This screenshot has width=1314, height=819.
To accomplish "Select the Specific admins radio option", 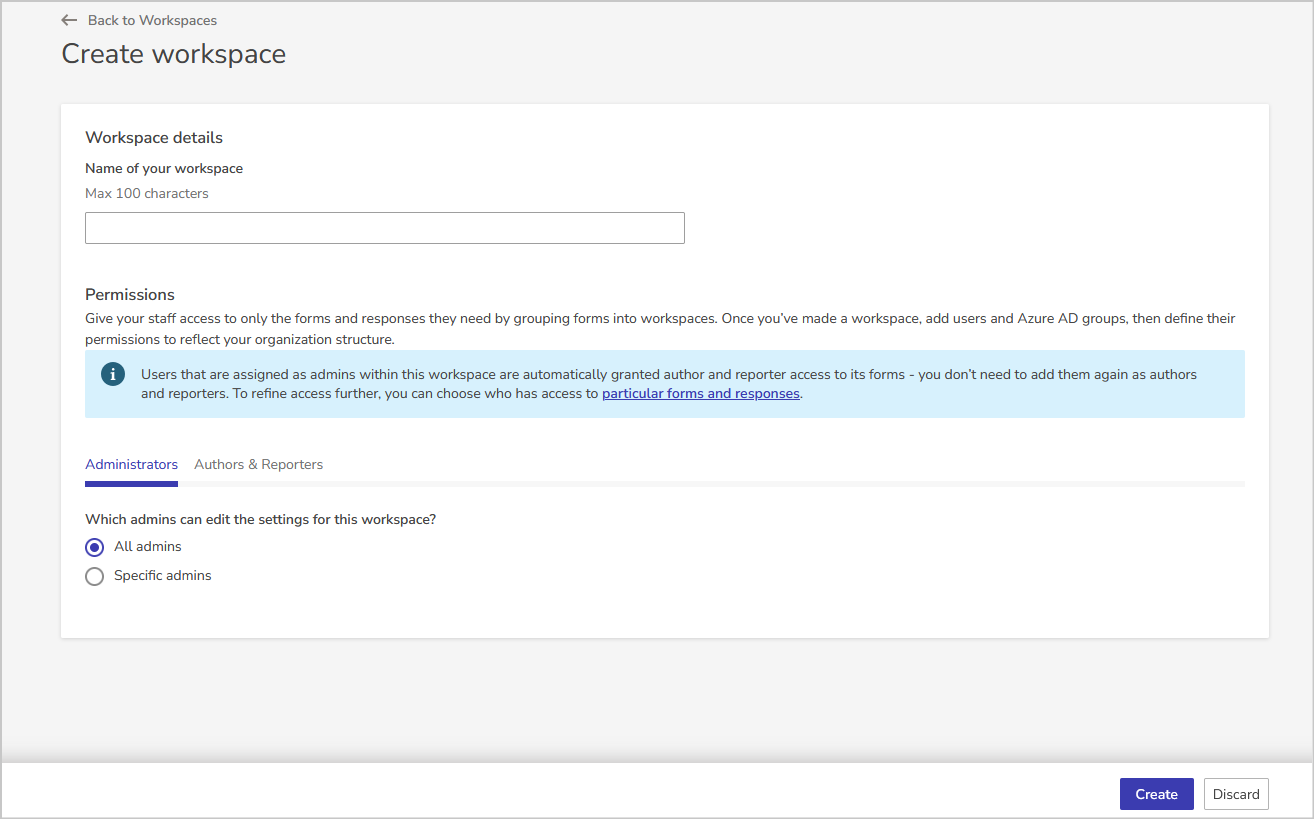I will click(95, 576).
